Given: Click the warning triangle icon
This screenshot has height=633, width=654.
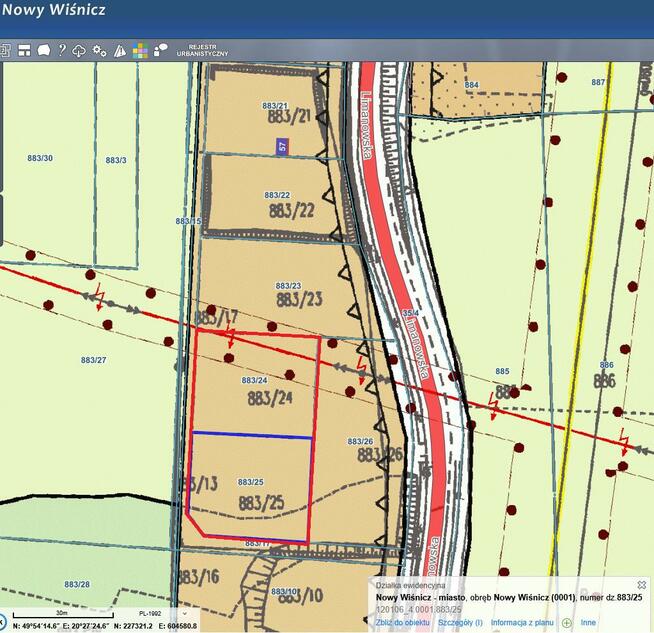Looking at the screenshot, I should [119, 50].
